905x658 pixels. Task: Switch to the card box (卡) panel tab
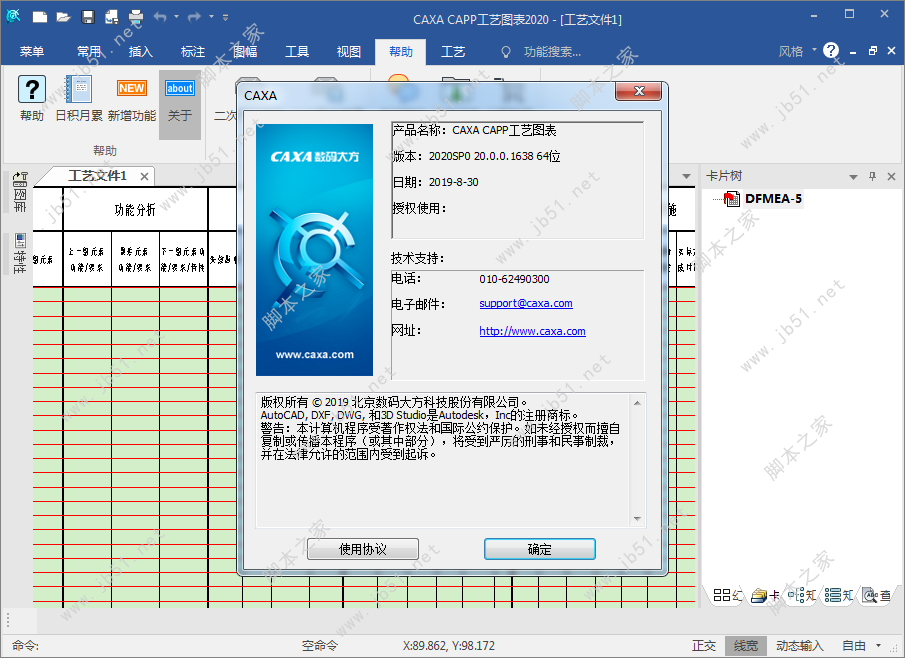(x=765, y=595)
